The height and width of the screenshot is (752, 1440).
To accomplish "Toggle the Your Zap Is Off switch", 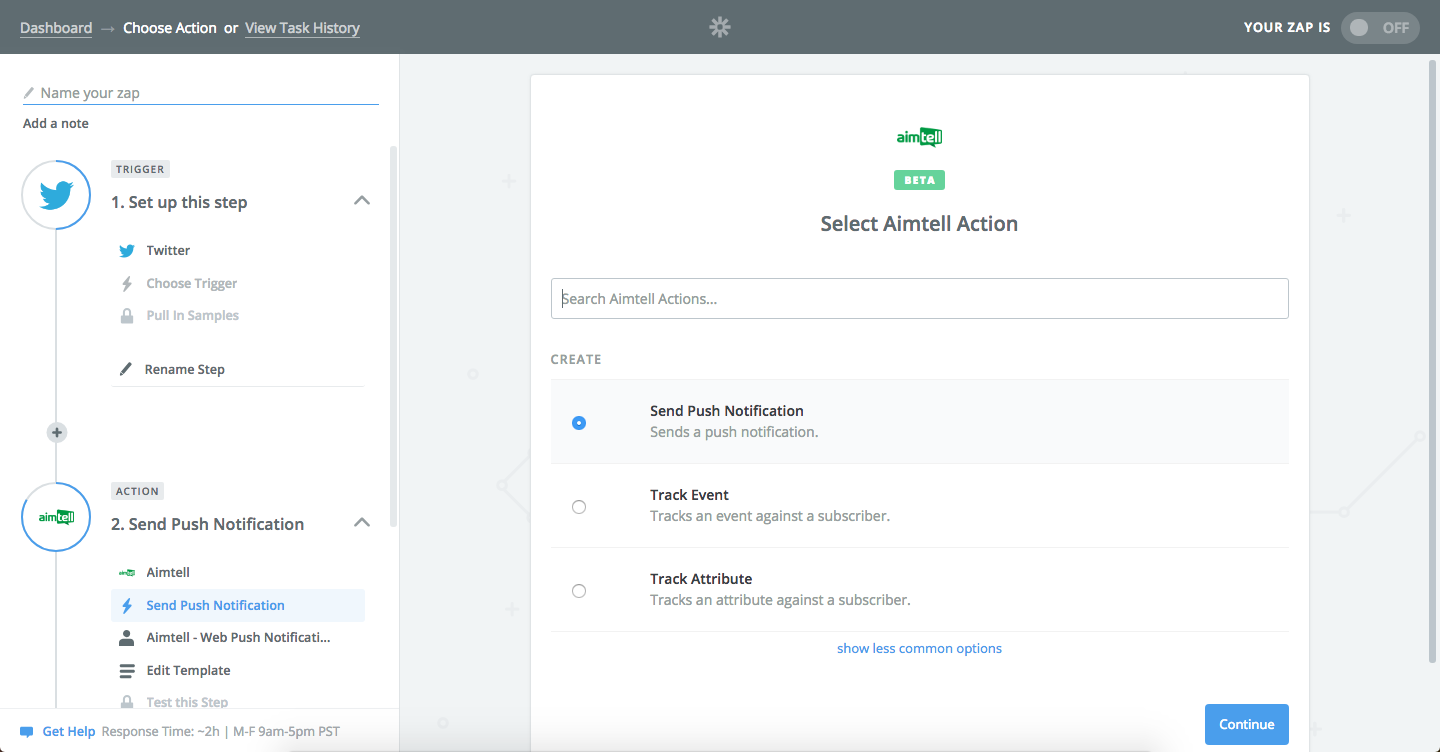I will (1380, 28).
